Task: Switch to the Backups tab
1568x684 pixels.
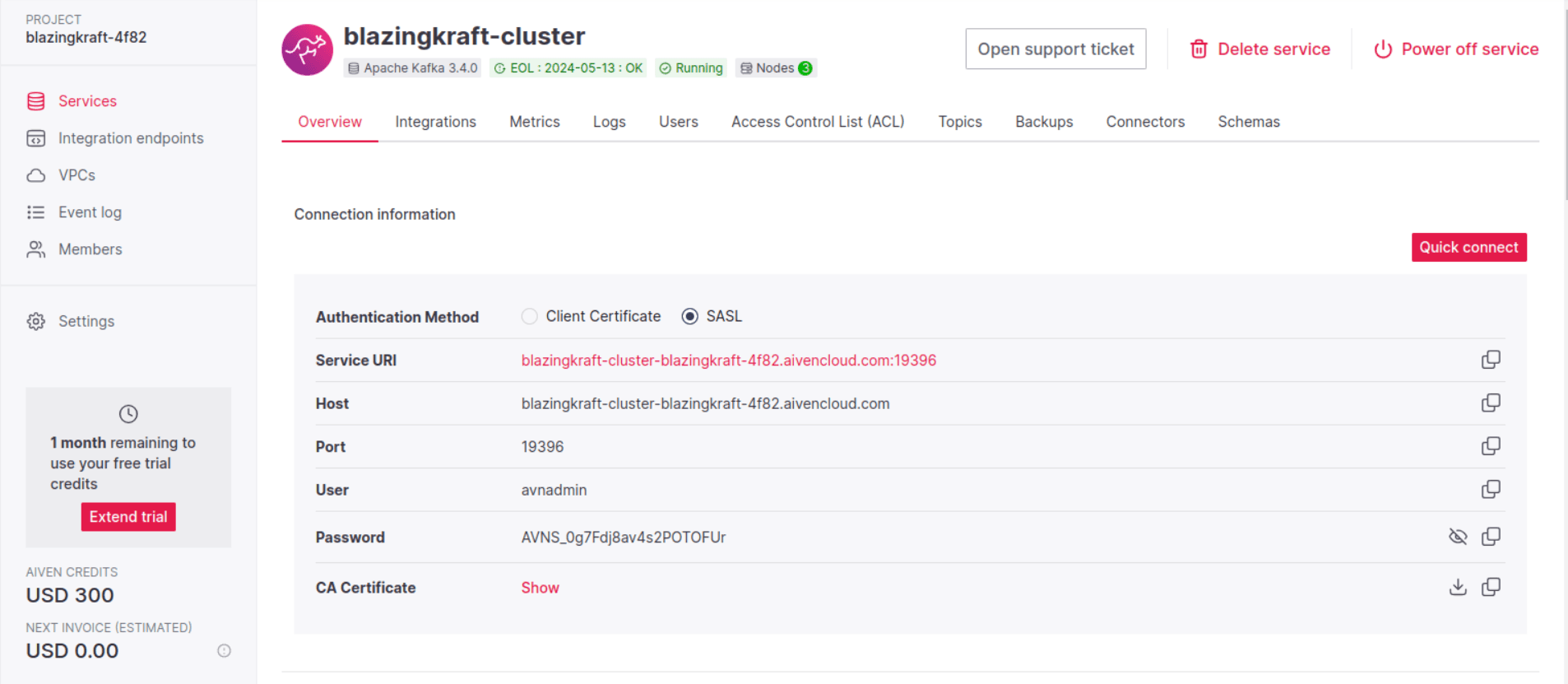Action: pyautogui.click(x=1044, y=122)
